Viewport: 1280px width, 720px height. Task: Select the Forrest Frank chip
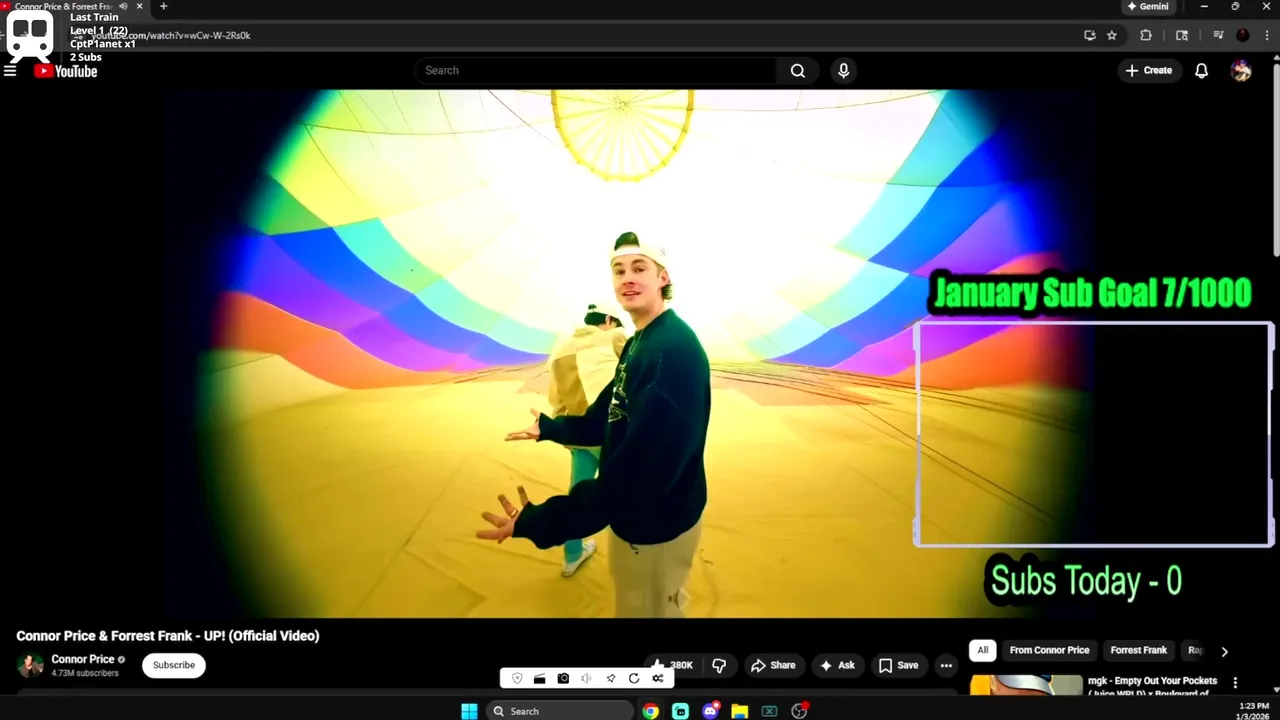pyautogui.click(x=1138, y=650)
